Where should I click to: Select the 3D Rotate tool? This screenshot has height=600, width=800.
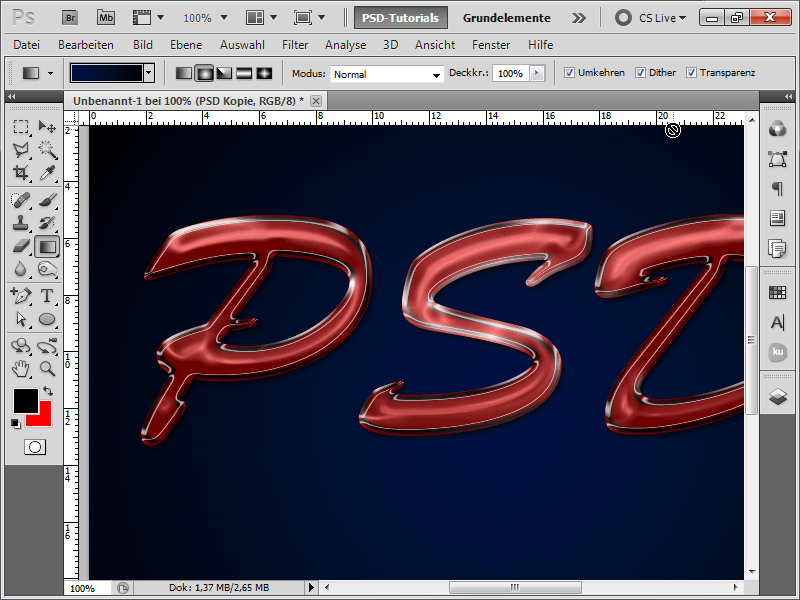(x=20, y=346)
